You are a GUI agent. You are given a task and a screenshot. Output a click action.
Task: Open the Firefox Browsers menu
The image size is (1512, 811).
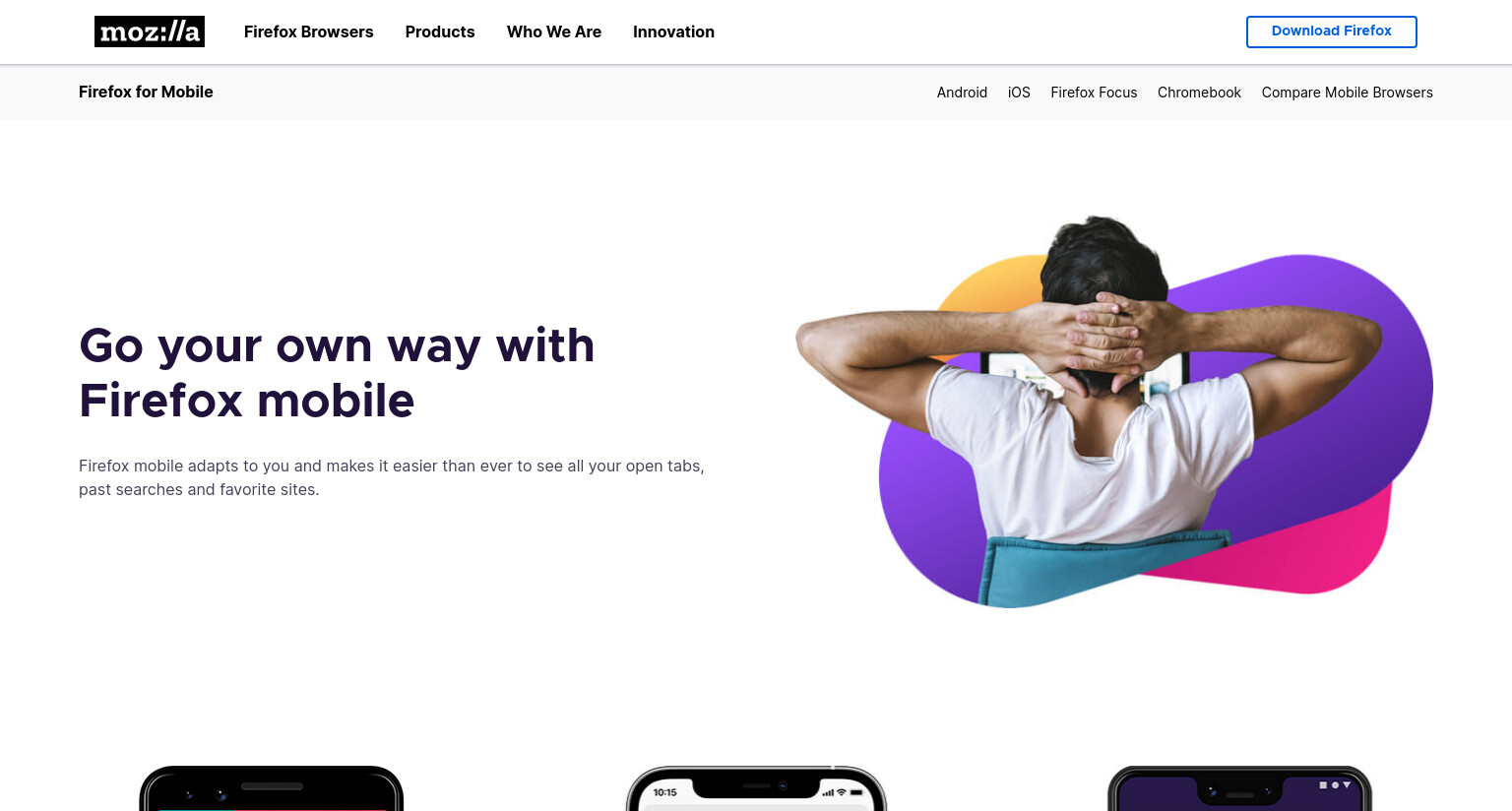(309, 31)
